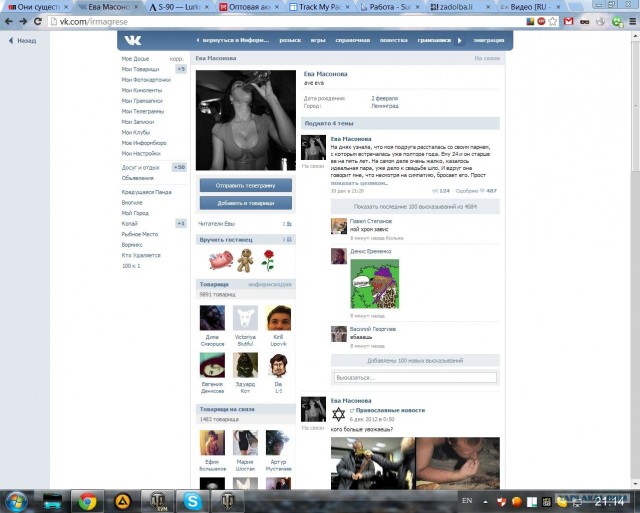
Task: Click the red rose gift icon
Action: coord(267,260)
